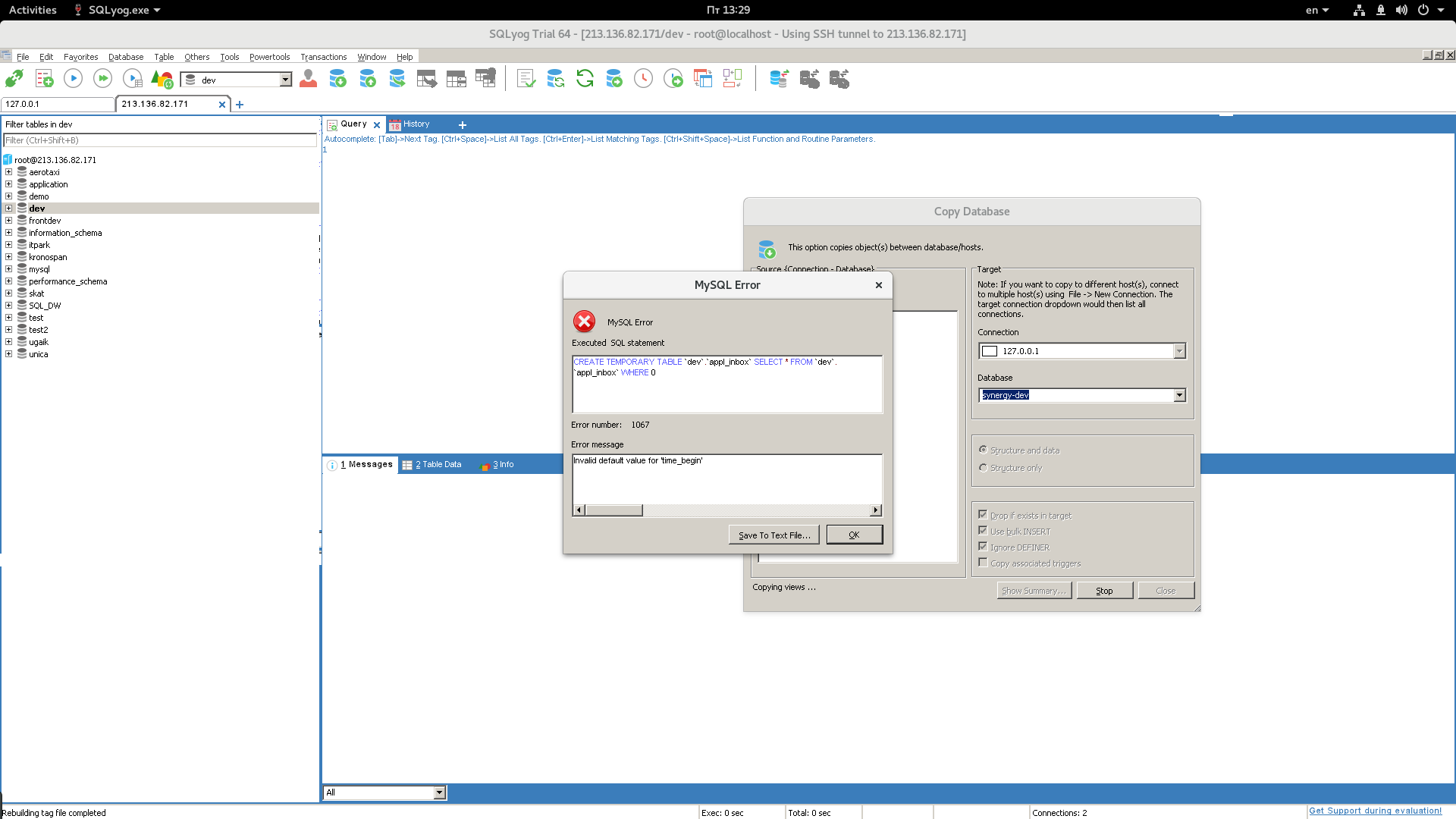Open the Powertools menu

click(269, 57)
